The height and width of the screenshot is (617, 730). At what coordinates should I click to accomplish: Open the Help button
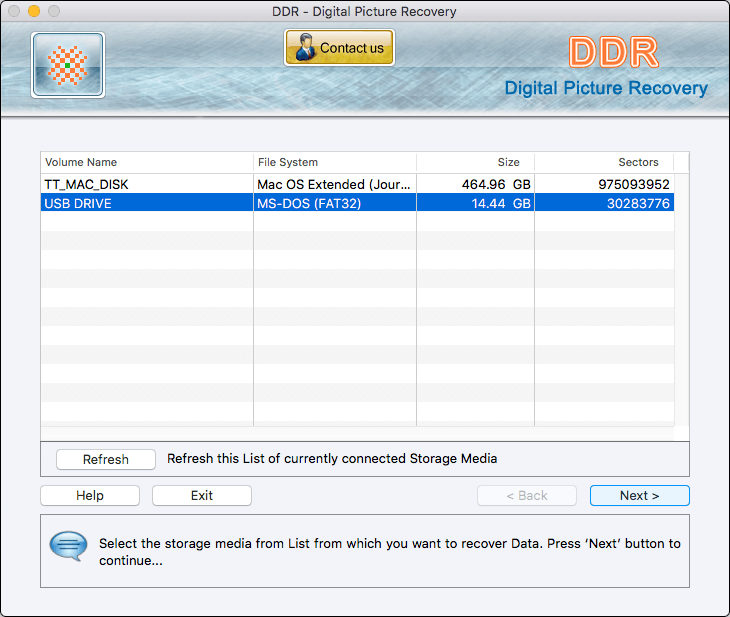[x=90, y=495]
